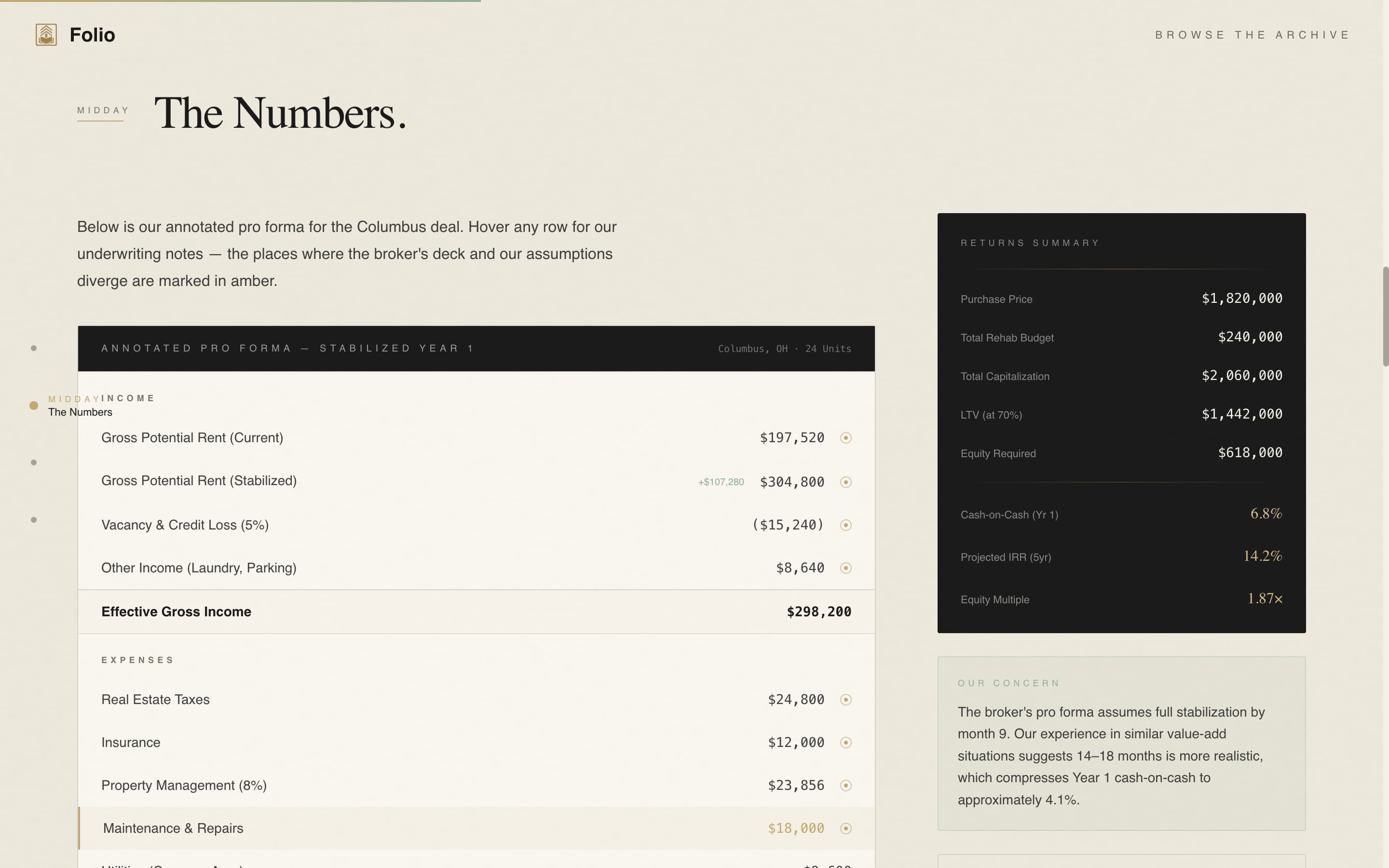Screen dimensions: 1389x868
Task: Reveal details behind the +$107,280 adjustment
Action: 721,482
